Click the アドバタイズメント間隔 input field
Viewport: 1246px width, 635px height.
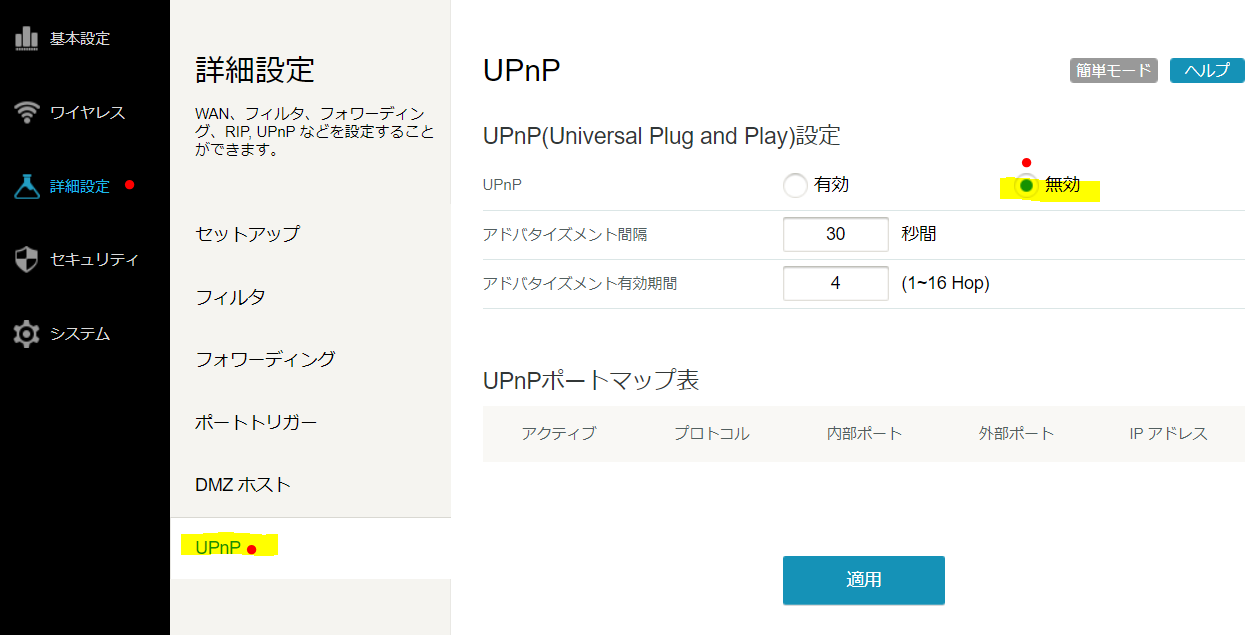835,235
